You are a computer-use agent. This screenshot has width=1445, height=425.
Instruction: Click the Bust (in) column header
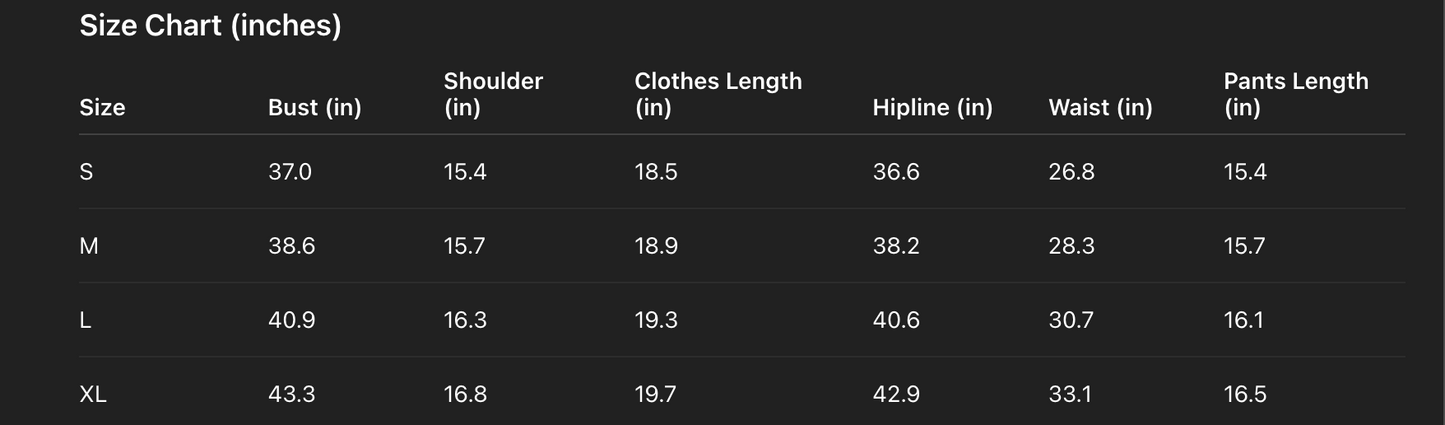314,108
